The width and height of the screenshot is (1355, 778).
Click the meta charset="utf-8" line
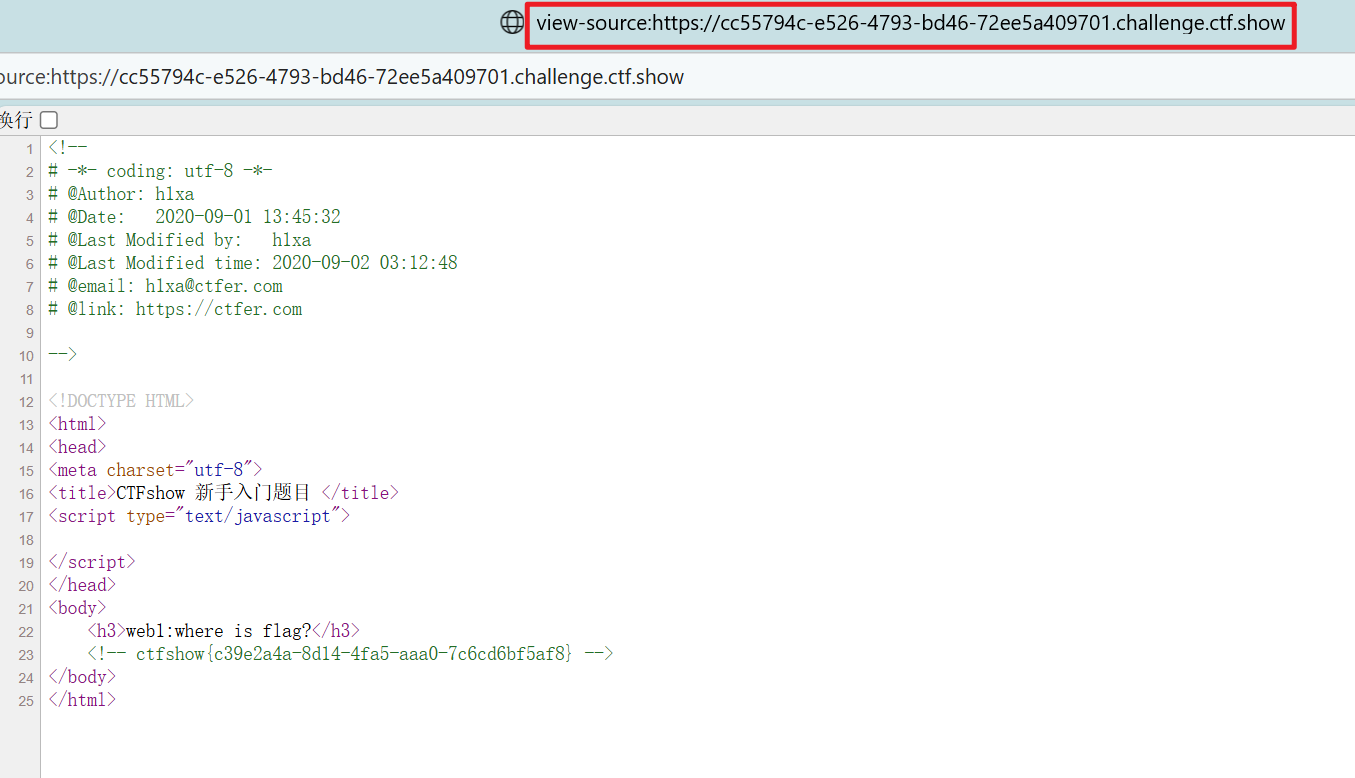point(155,470)
